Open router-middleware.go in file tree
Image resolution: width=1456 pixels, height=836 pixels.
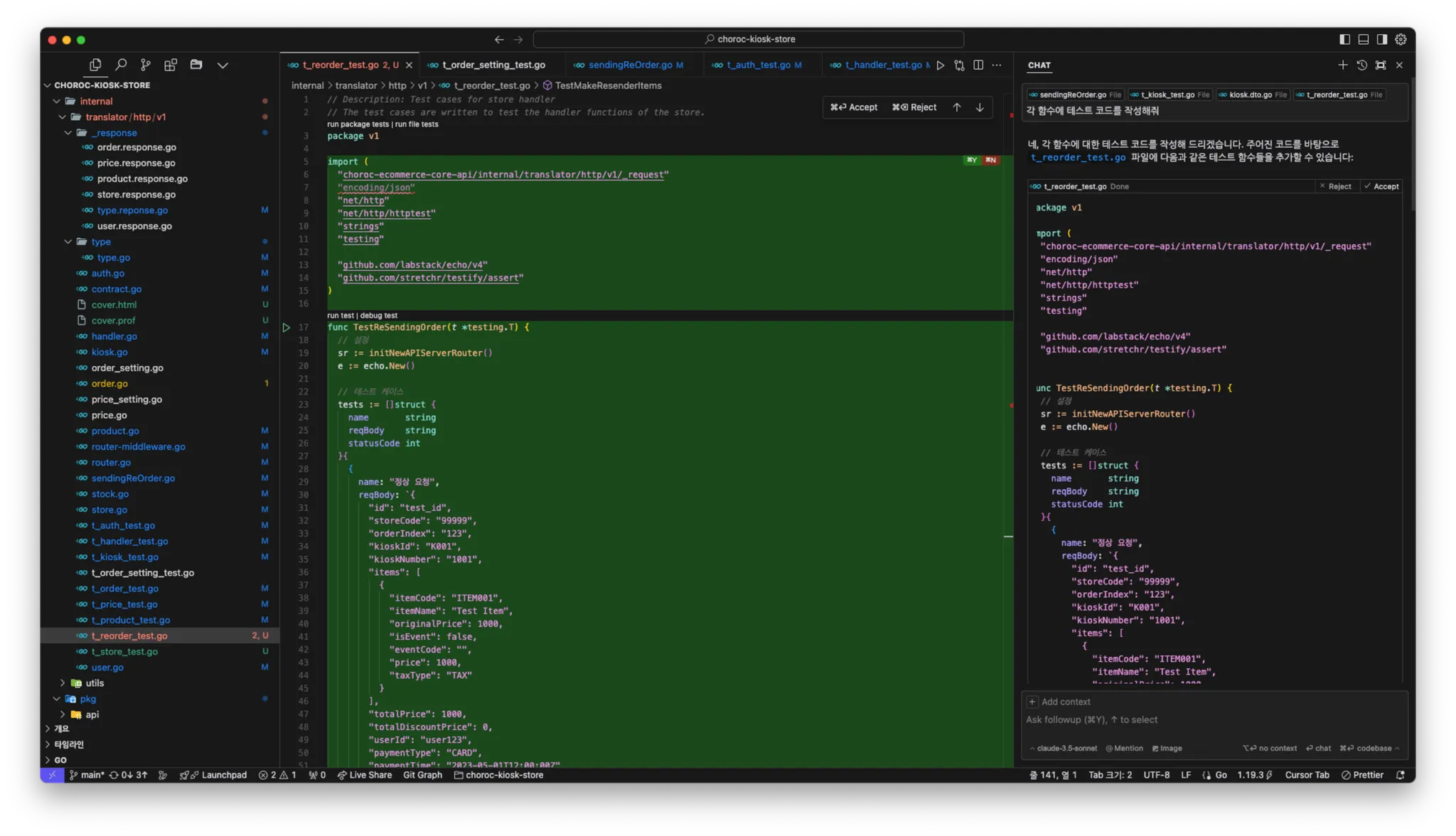pyautogui.click(x=138, y=446)
